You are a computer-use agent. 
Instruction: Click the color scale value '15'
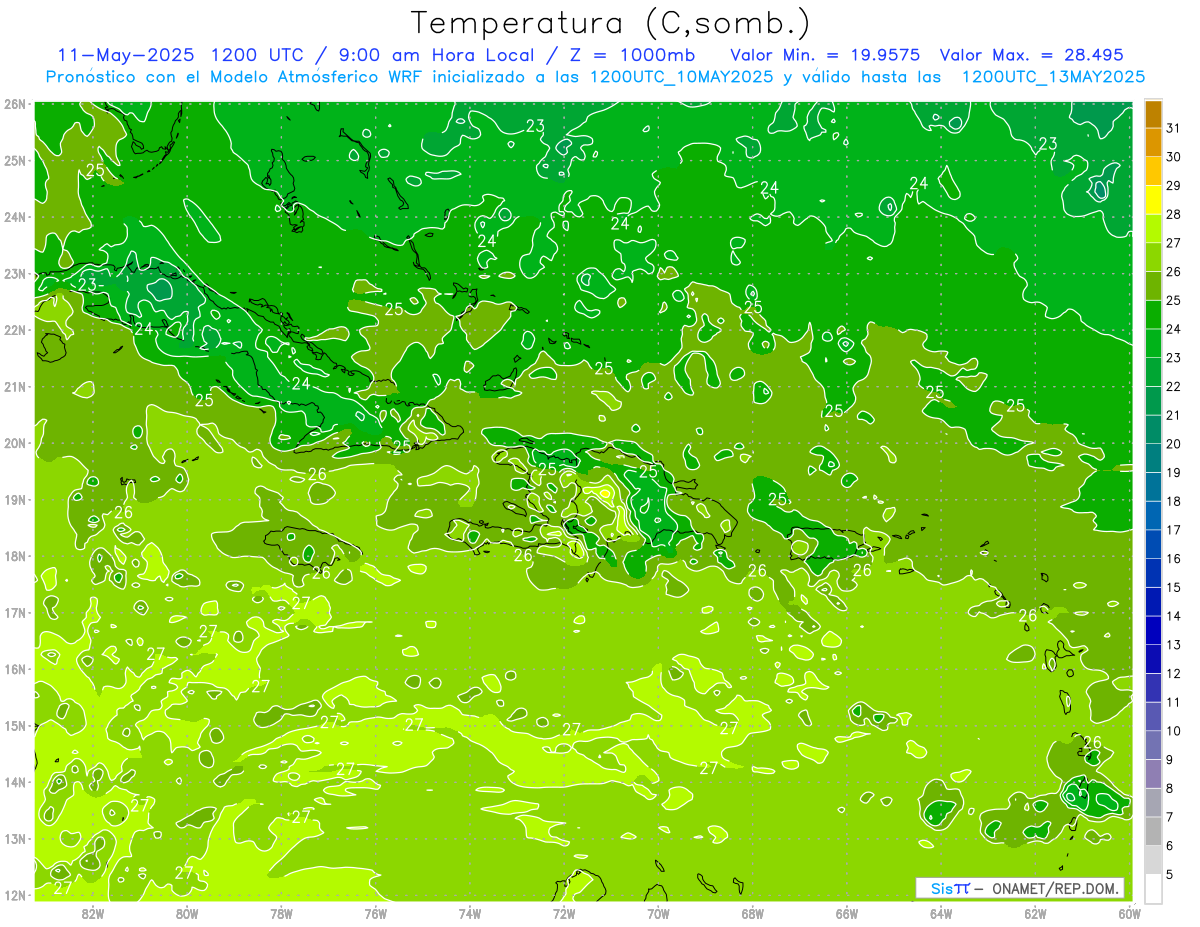pyautogui.click(x=1173, y=587)
